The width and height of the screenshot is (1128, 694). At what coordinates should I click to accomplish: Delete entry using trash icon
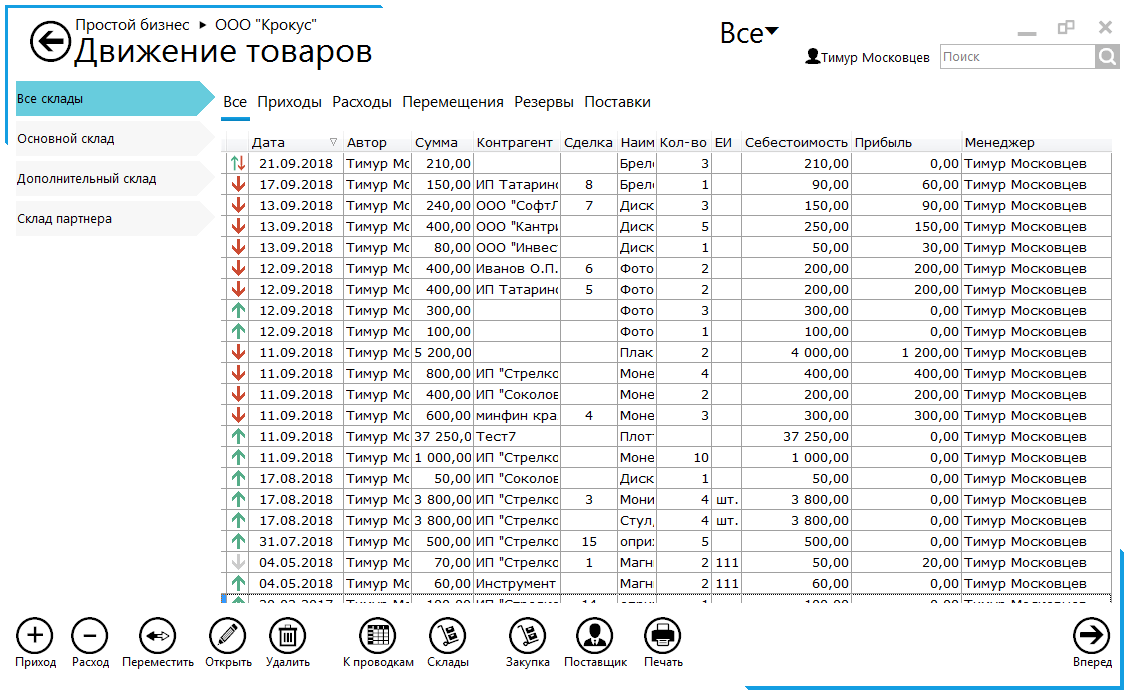click(x=288, y=635)
